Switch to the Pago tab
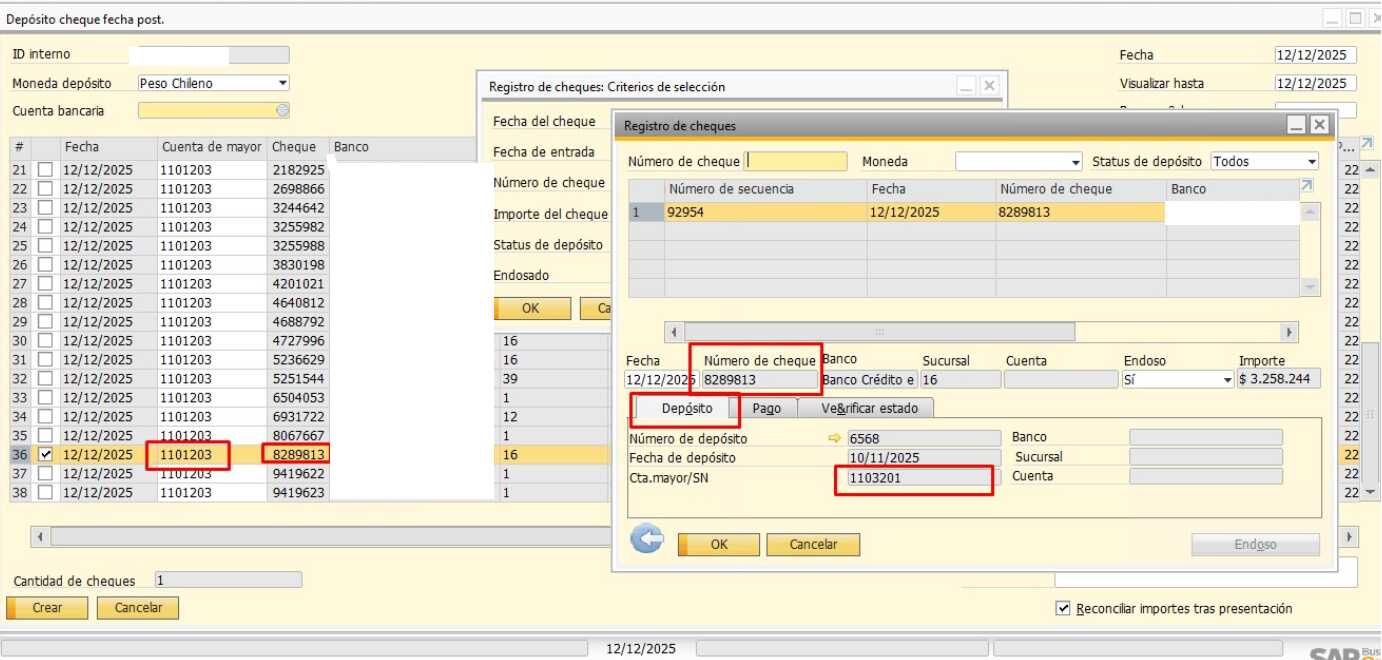This screenshot has width=1382, height=660. coord(766,408)
